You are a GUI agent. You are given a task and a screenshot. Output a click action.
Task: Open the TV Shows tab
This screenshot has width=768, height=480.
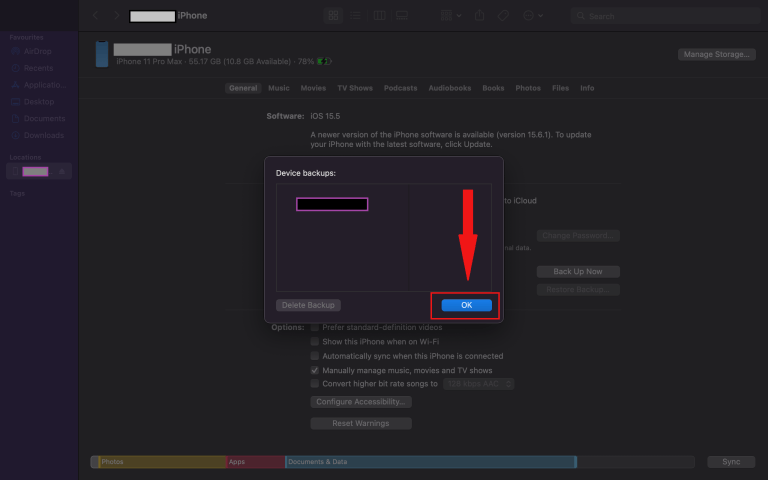click(x=355, y=88)
